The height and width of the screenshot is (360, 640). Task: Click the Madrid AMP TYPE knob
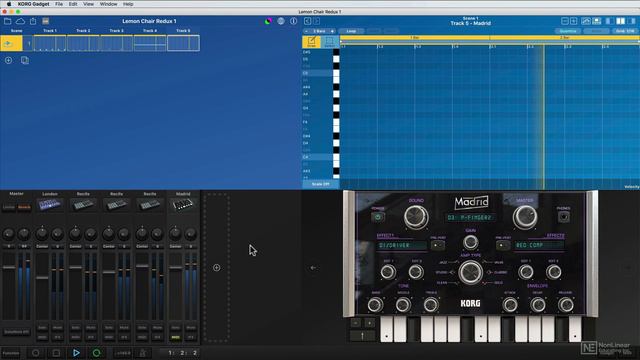[x=470, y=273]
